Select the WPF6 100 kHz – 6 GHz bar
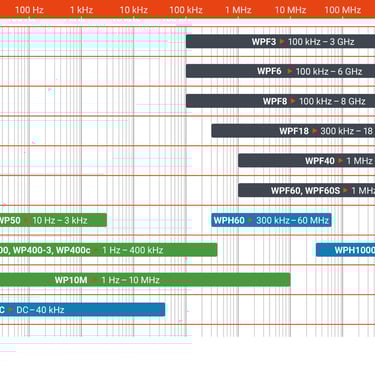 pyautogui.click(x=280, y=71)
